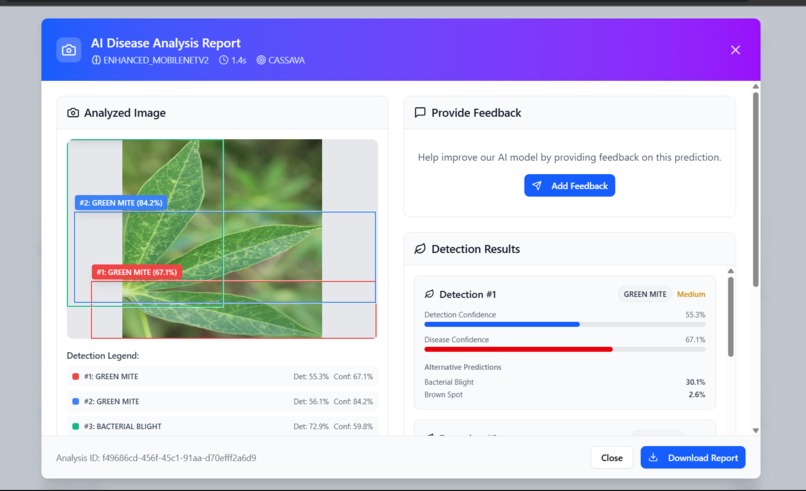Click Conf: 84.2% in legend row #2

[353, 401]
